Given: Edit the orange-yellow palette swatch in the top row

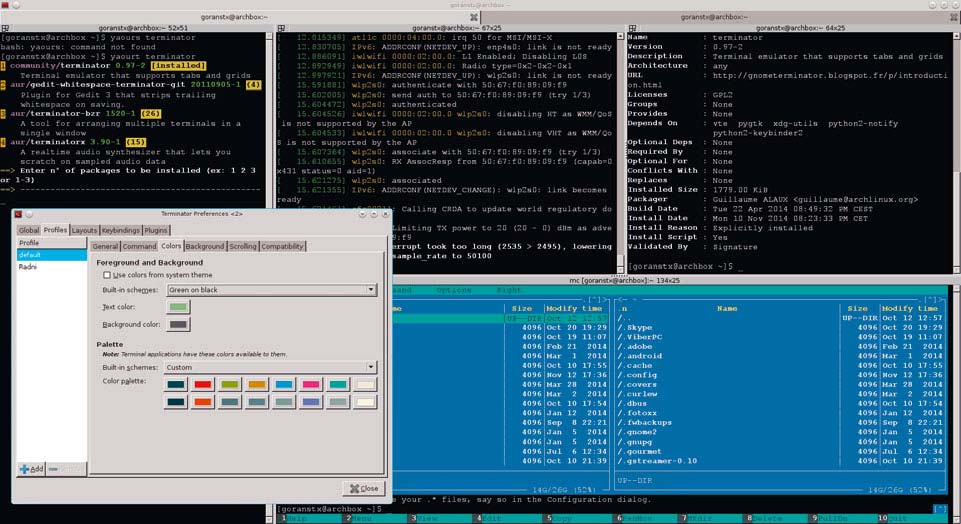Looking at the screenshot, I should point(257,384).
